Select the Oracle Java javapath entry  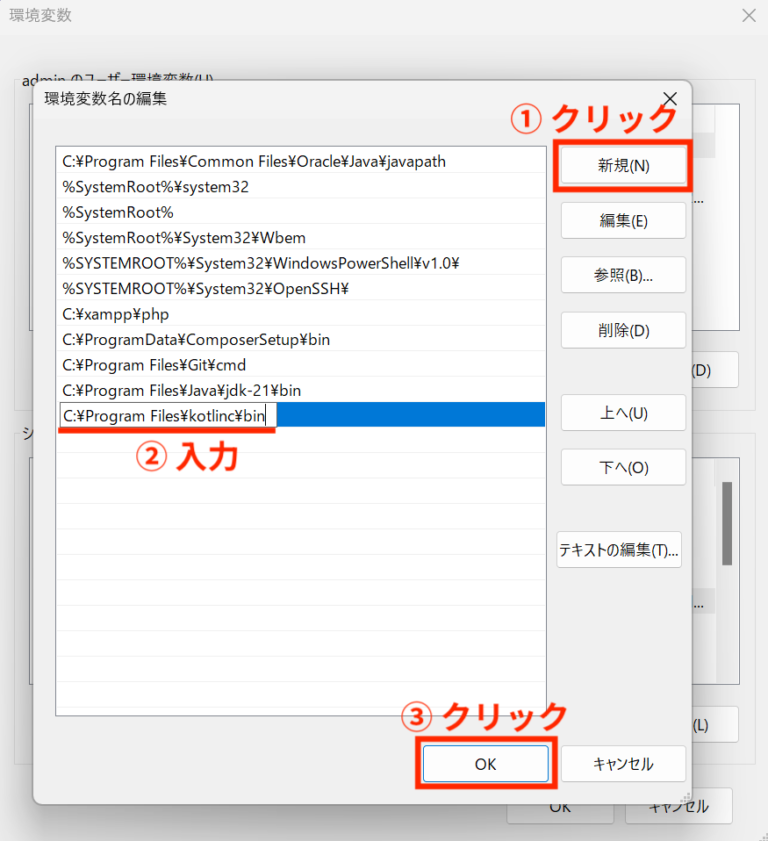pos(254,161)
